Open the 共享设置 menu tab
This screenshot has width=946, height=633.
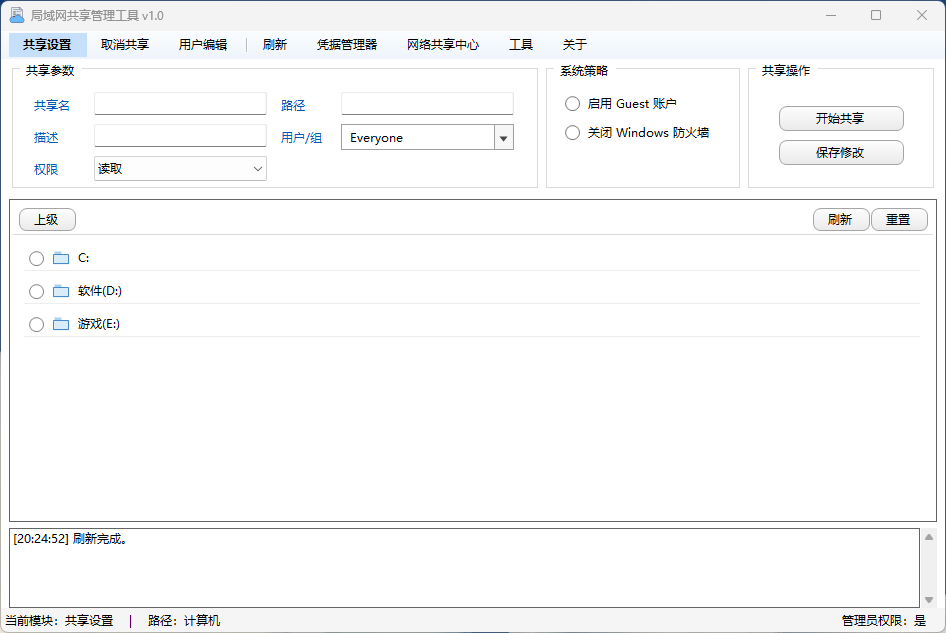click(x=48, y=45)
